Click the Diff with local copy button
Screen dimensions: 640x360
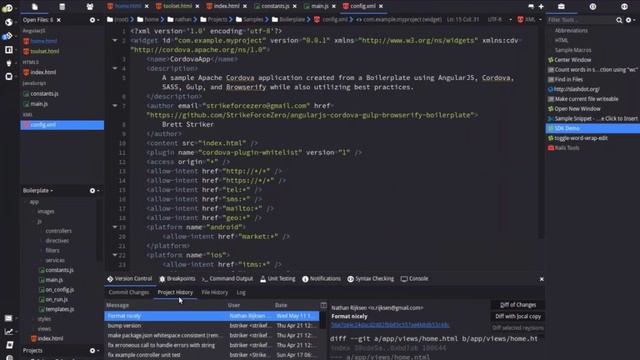(x=518, y=316)
